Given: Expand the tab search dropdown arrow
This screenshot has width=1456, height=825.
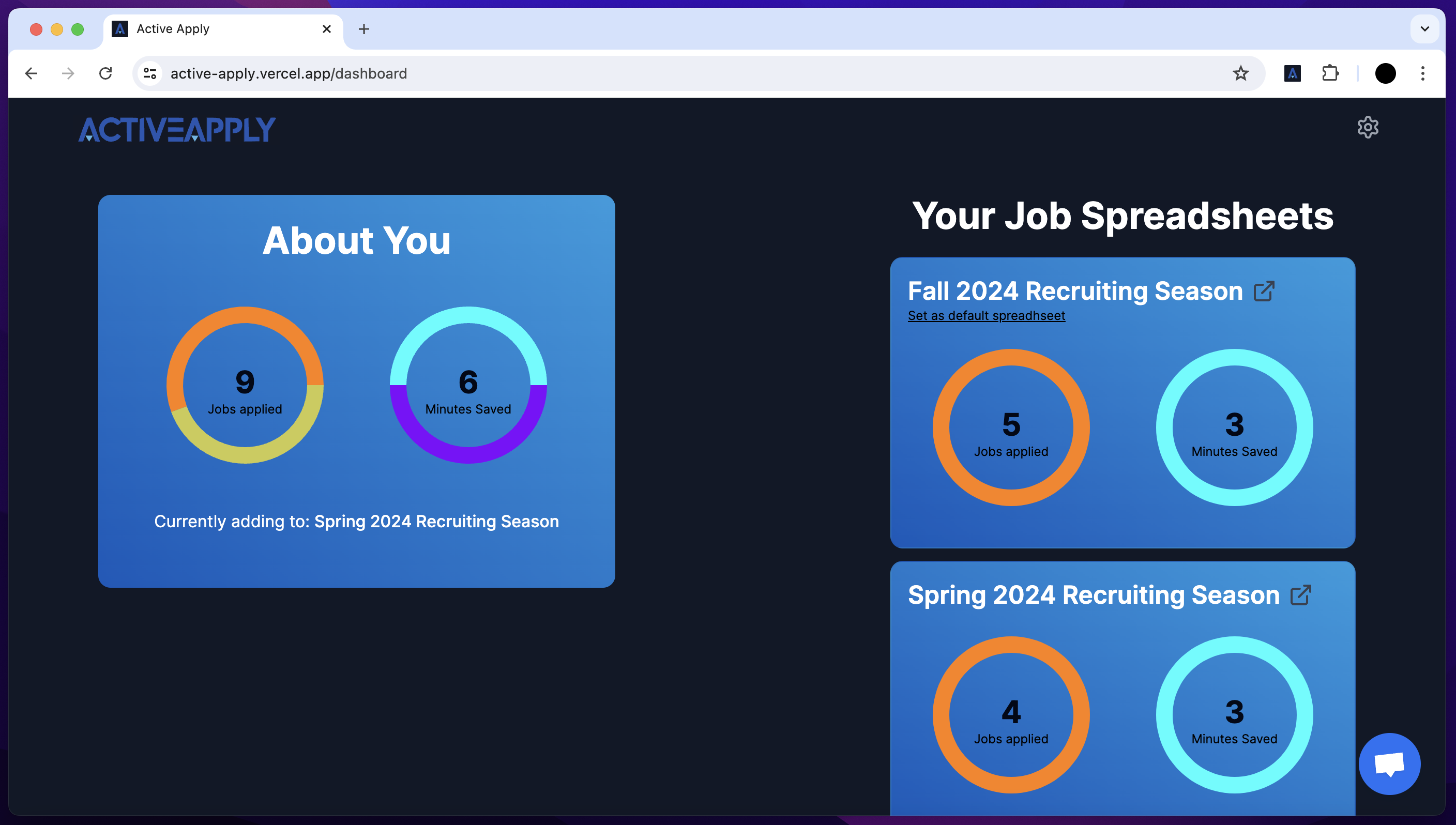Looking at the screenshot, I should pyautogui.click(x=1424, y=29).
